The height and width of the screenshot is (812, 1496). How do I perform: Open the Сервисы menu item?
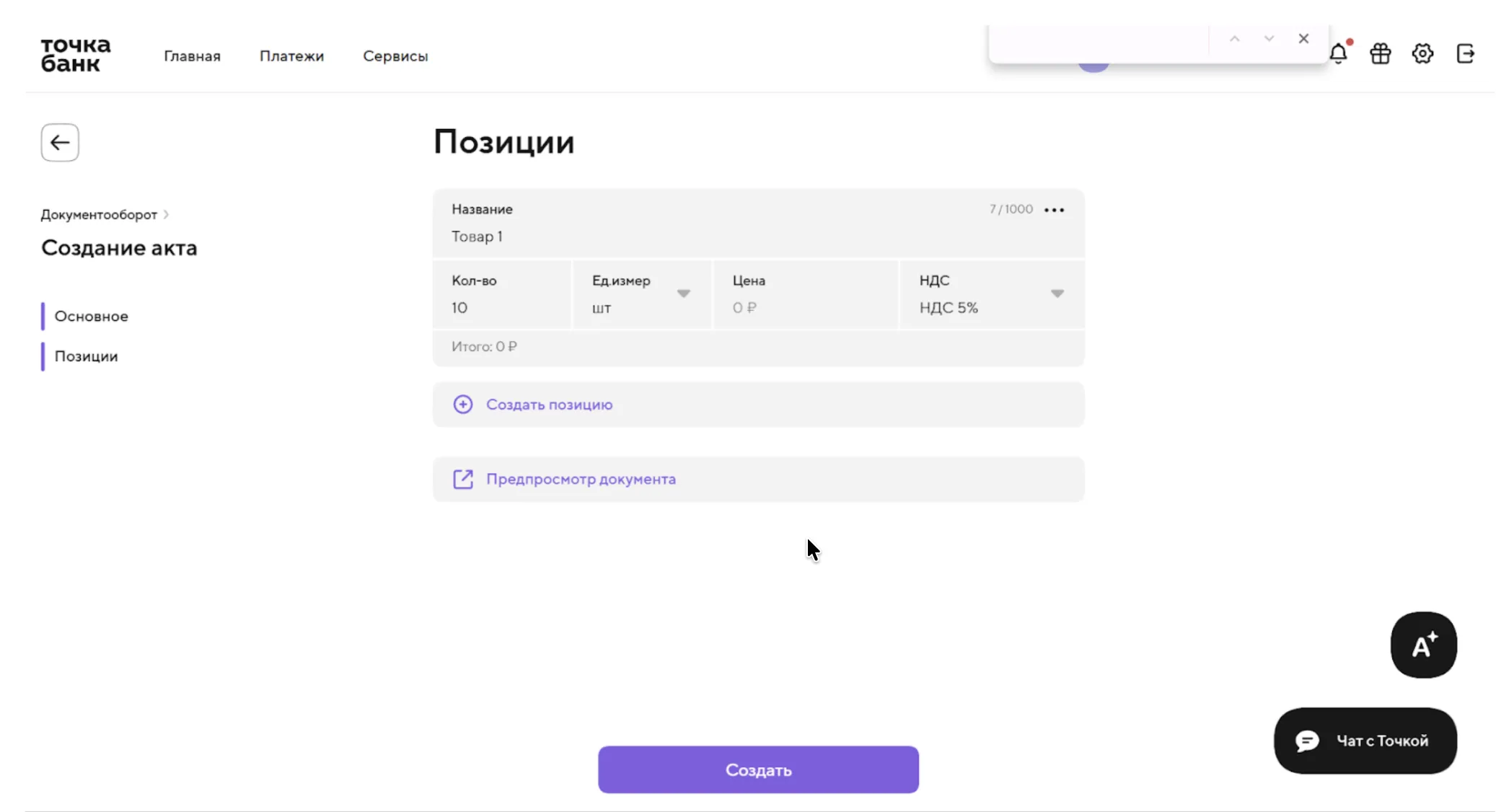point(395,56)
